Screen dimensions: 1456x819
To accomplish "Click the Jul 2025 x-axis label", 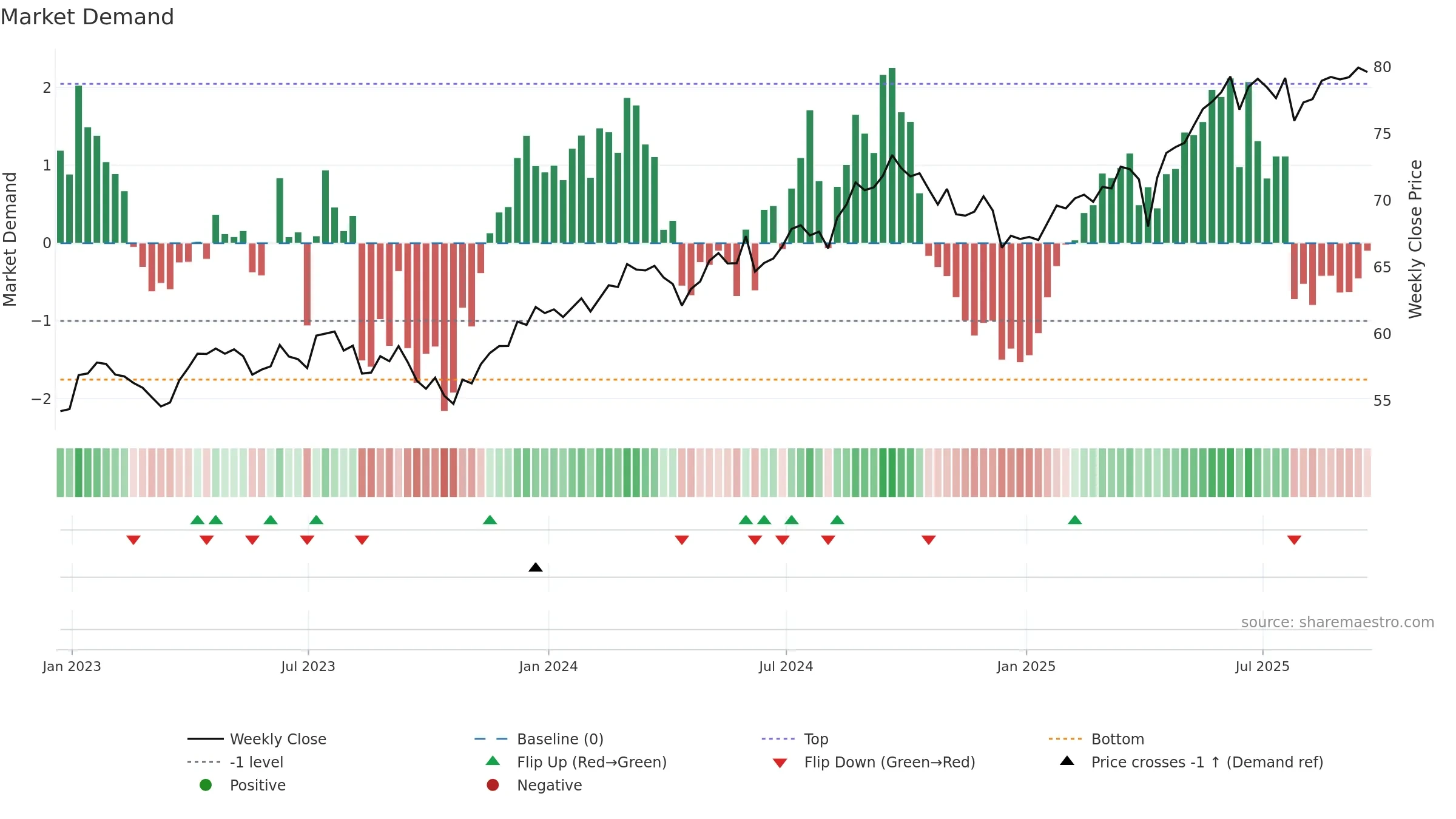I will 1262,666.
